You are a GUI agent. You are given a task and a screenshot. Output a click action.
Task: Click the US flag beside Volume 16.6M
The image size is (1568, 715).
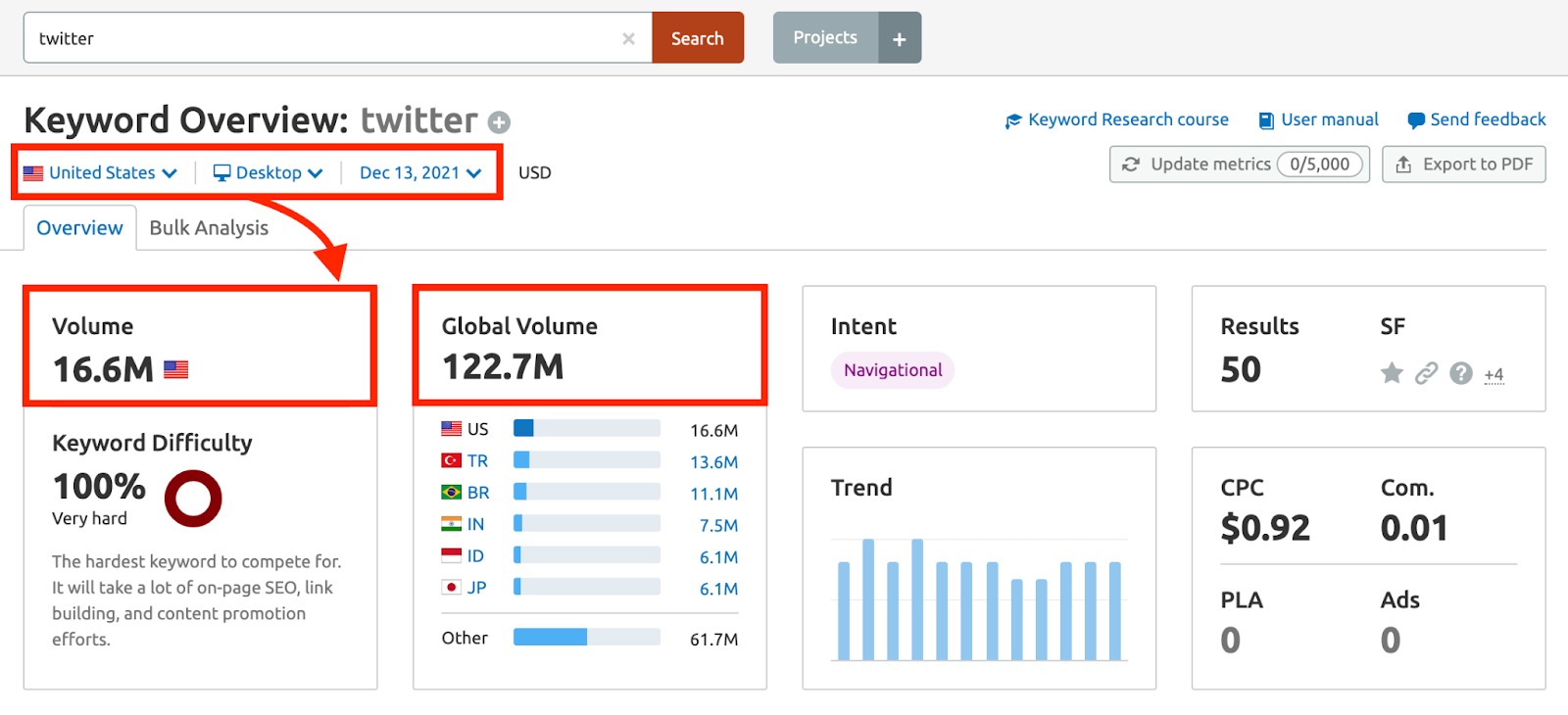click(x=175, y=369)
